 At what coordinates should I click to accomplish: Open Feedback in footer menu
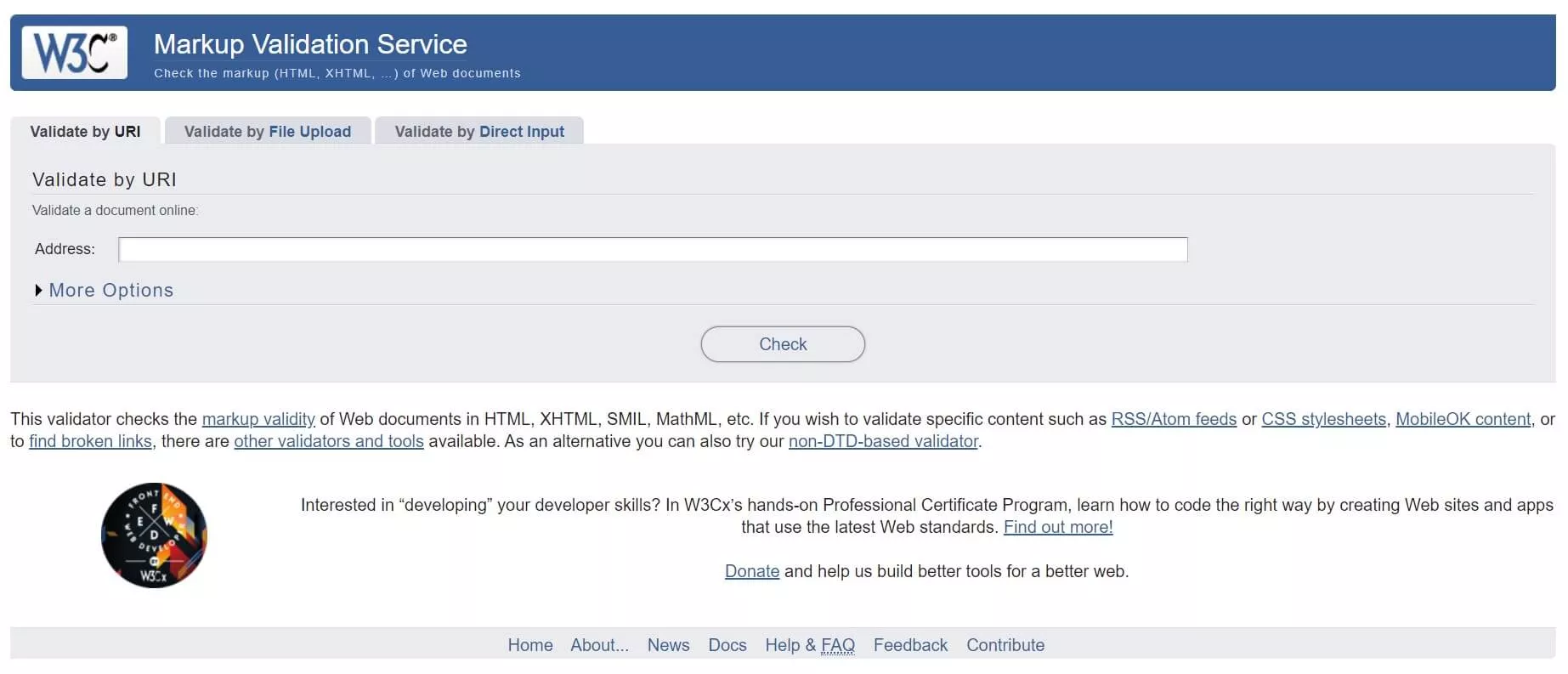point(910,645)
